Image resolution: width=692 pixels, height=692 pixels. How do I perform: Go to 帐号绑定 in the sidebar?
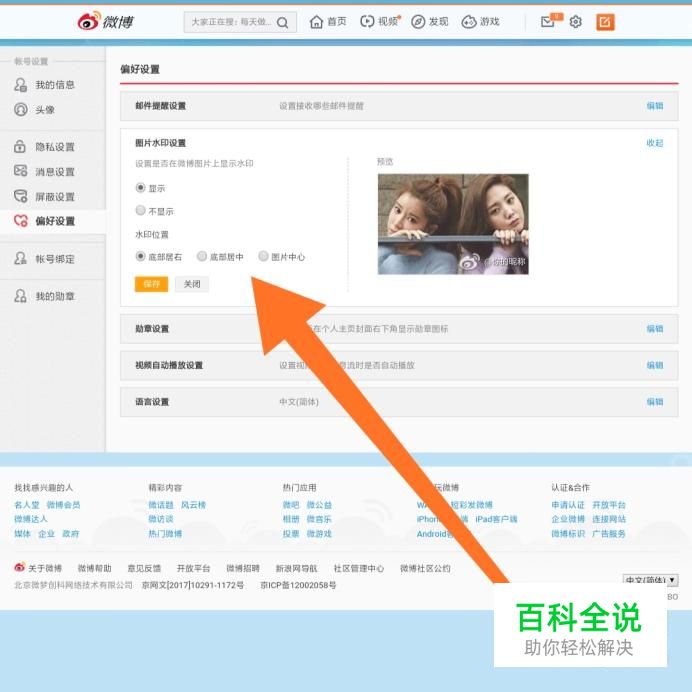pyautogui.click(x=55, y=259)
